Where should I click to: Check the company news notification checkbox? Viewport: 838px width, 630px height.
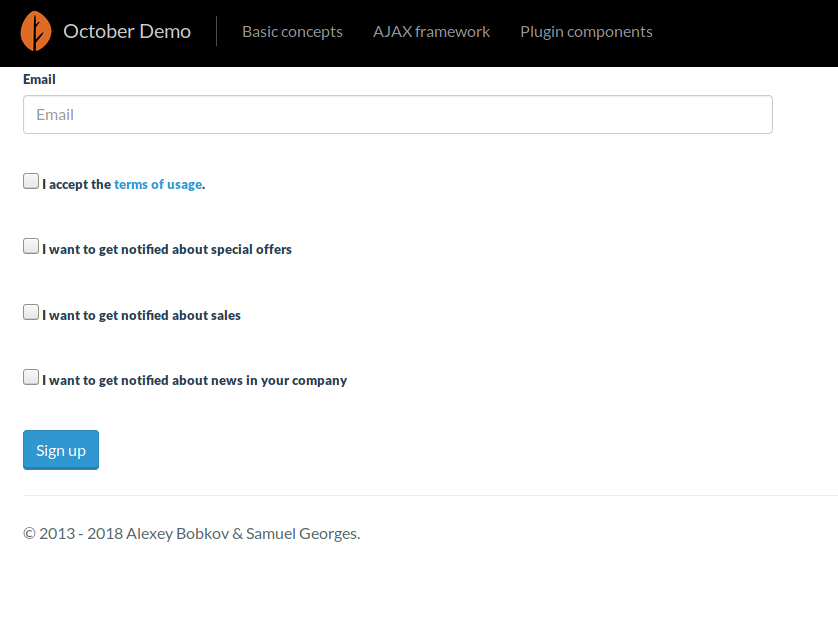[31, 377]
